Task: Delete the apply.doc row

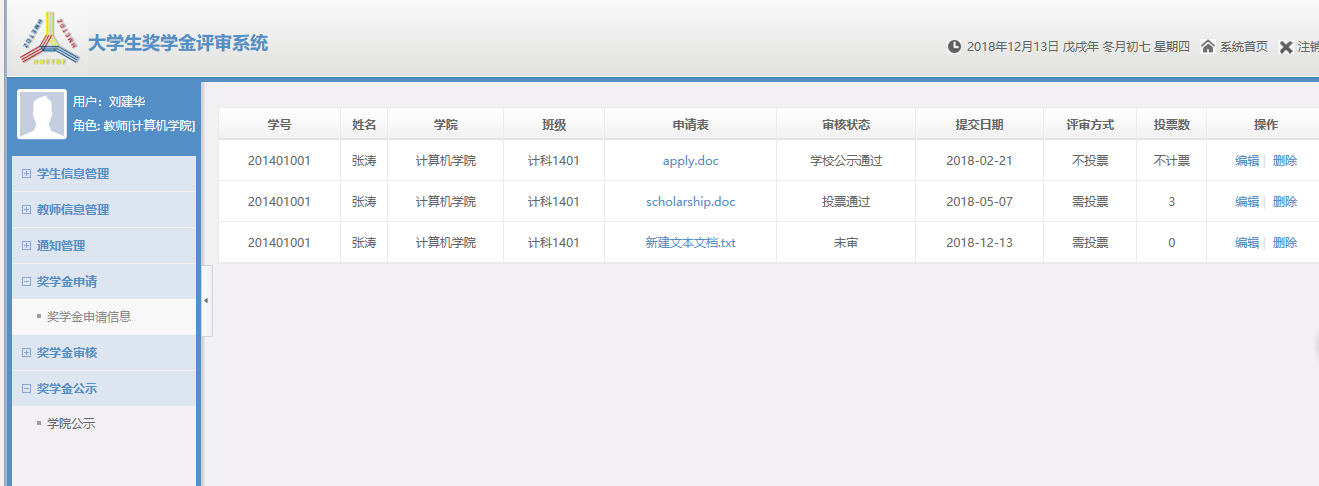Action: 1285,160
